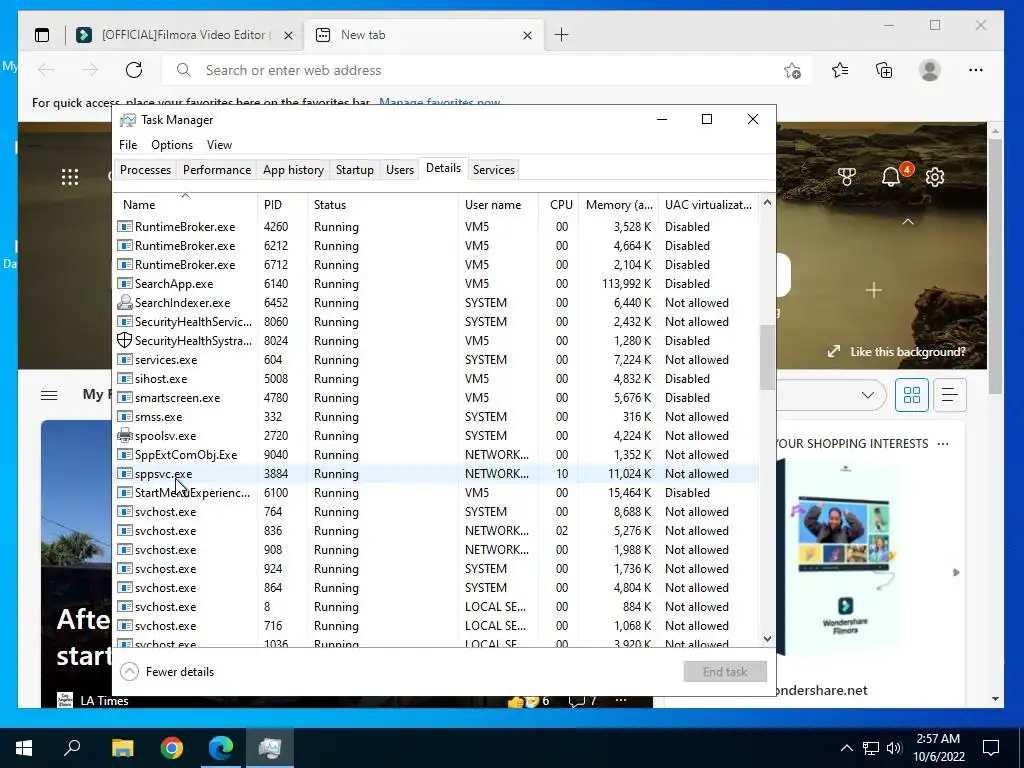Sort by the Name column header
The height and width of the screenshot is (768, 1024).
pos(185,204)
